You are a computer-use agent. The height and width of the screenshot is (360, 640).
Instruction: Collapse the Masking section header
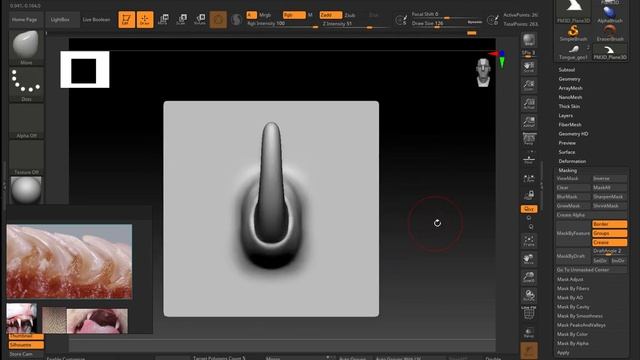(567, 170)
